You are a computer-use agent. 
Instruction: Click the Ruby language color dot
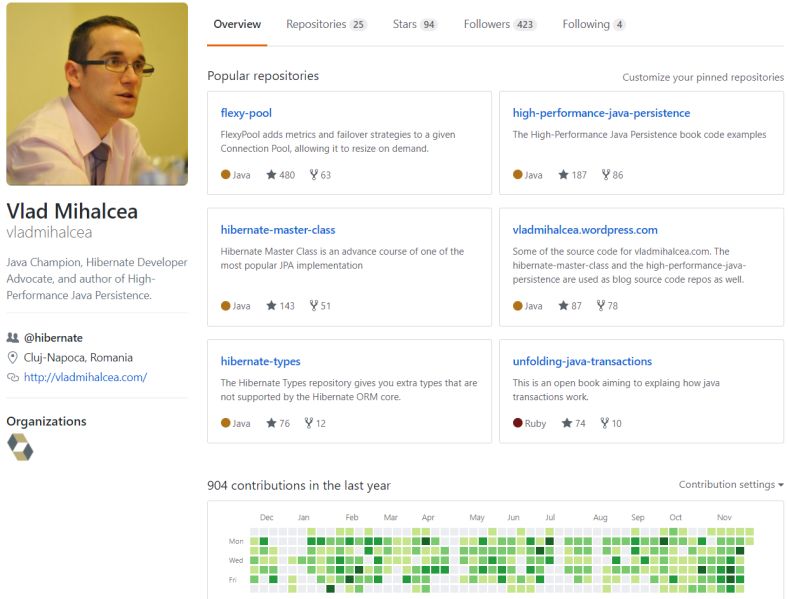pyautogui.click(x=518, y=423)
